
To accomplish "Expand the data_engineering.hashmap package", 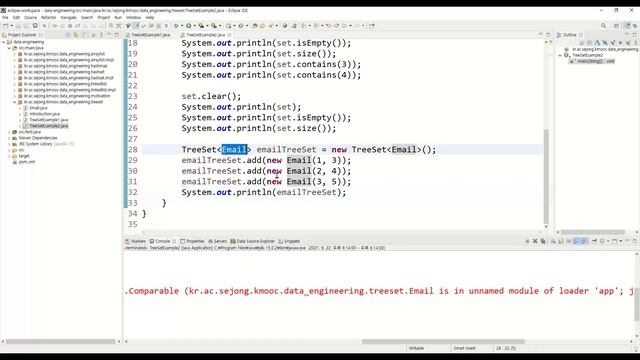I will pyautogui.click(x=15, y=66).
